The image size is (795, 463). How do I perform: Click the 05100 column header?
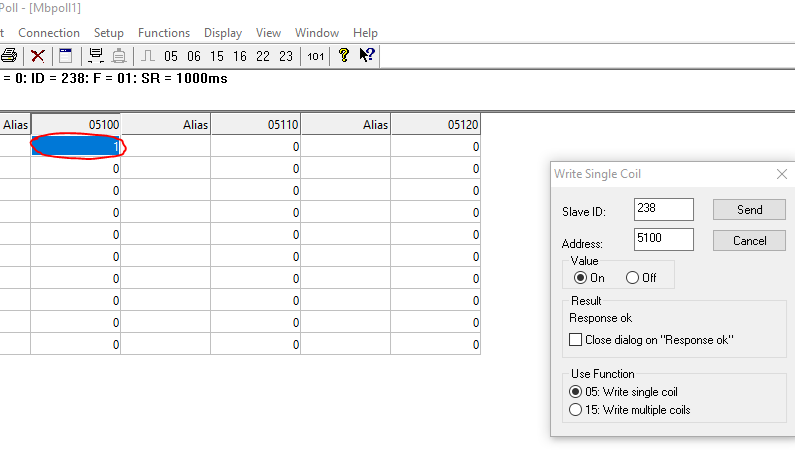[x=76, y=125]
